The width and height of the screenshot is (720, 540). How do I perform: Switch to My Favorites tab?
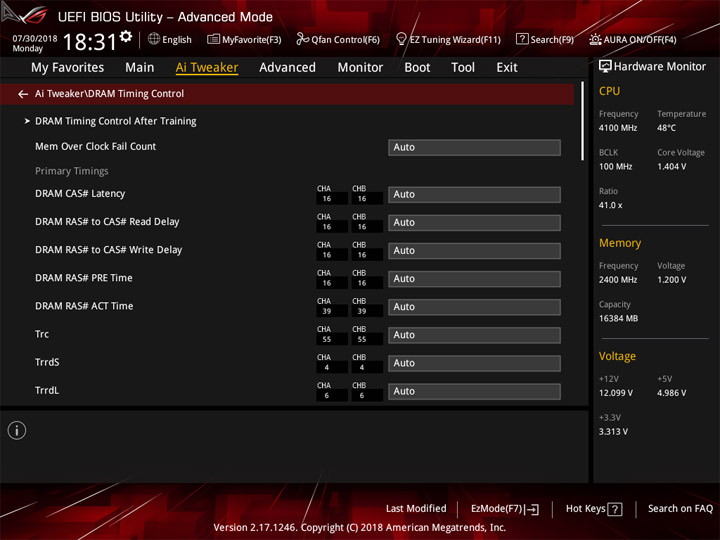click(68, 68)
